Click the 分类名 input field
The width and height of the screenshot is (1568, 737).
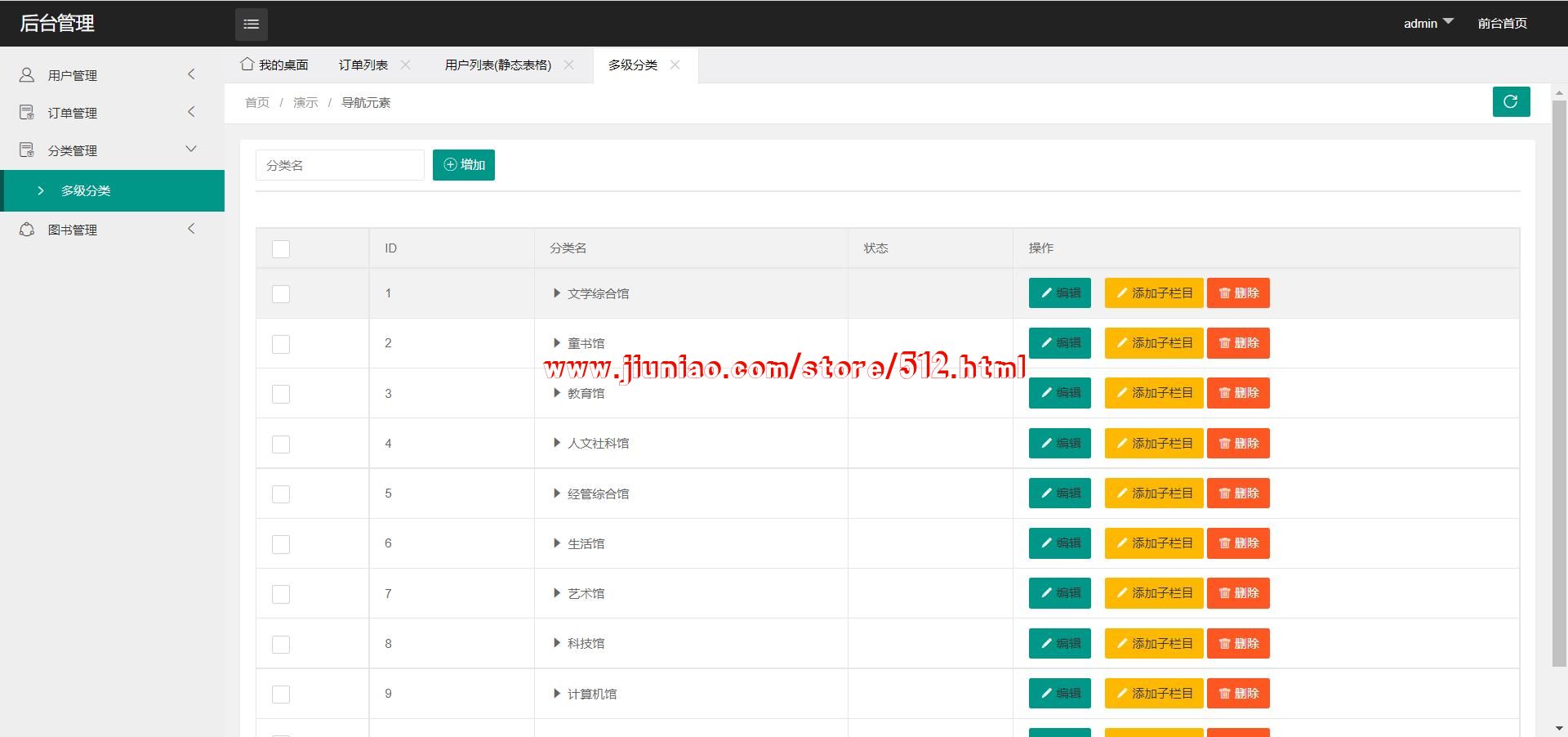pos(340,165)
